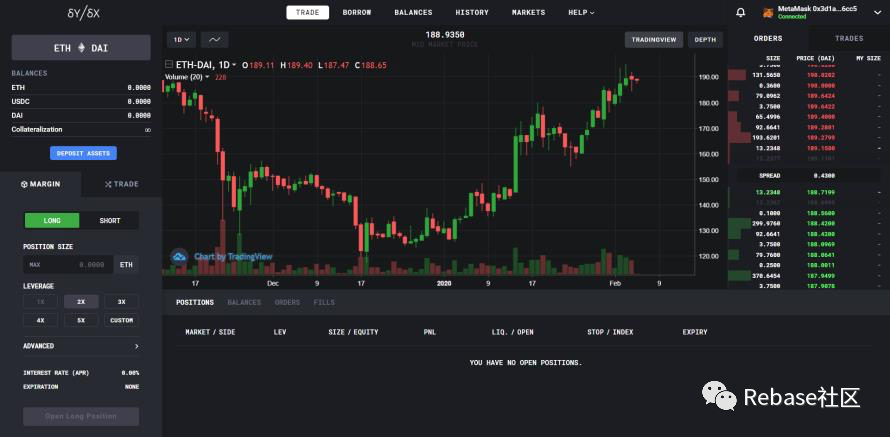Image resolution: width=890 pixels, height=437 pixels.
Task: Click the ETH unit button beside position size
Action: 126,265
